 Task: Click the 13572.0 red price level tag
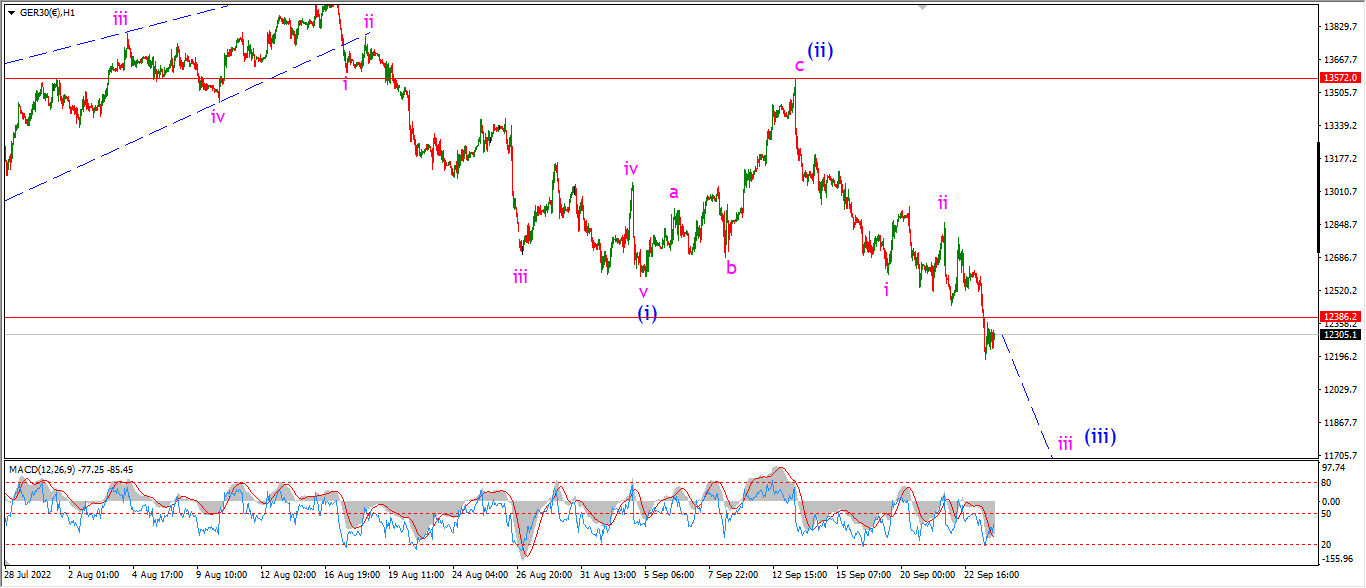1340,77
